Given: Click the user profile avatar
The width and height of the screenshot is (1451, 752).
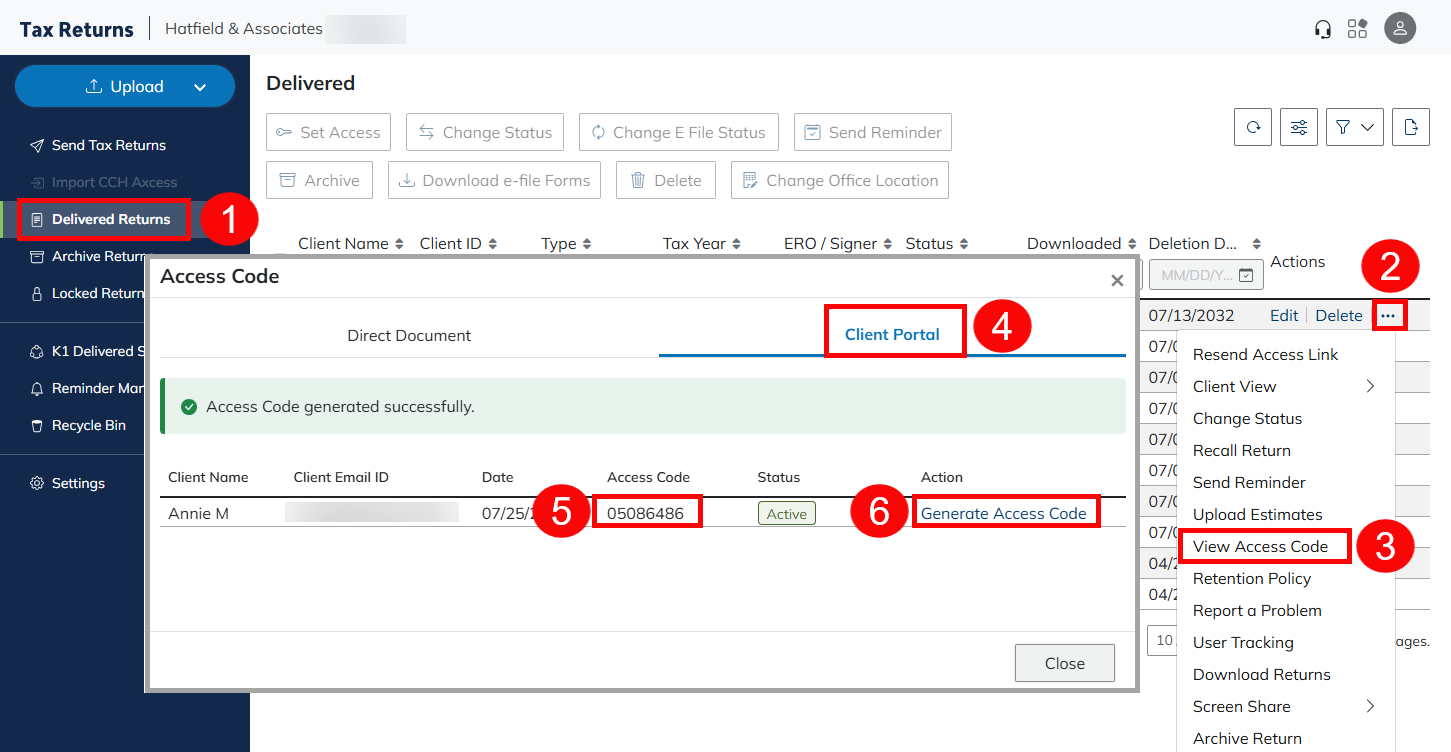Looking at the screenshot, I should click(1400, 28).
